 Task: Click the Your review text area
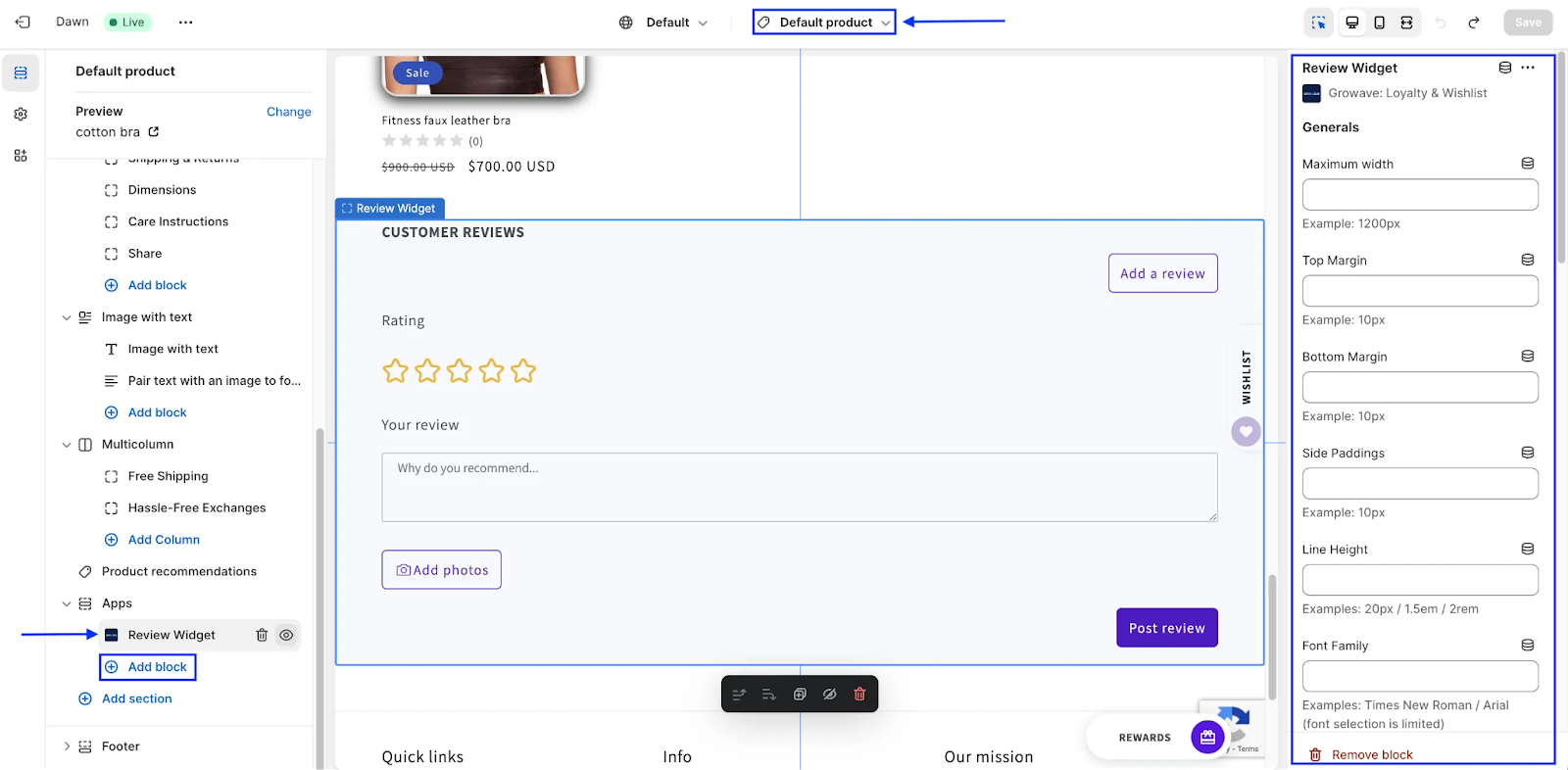(800, 487)
